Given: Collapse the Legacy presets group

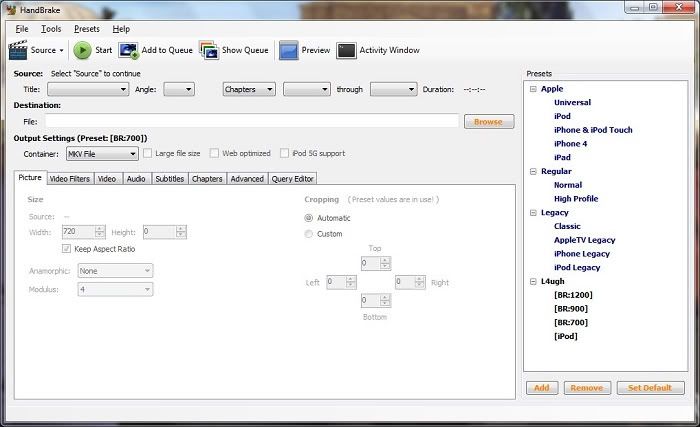Looking at the screenshot, I should tap(533, 213).
